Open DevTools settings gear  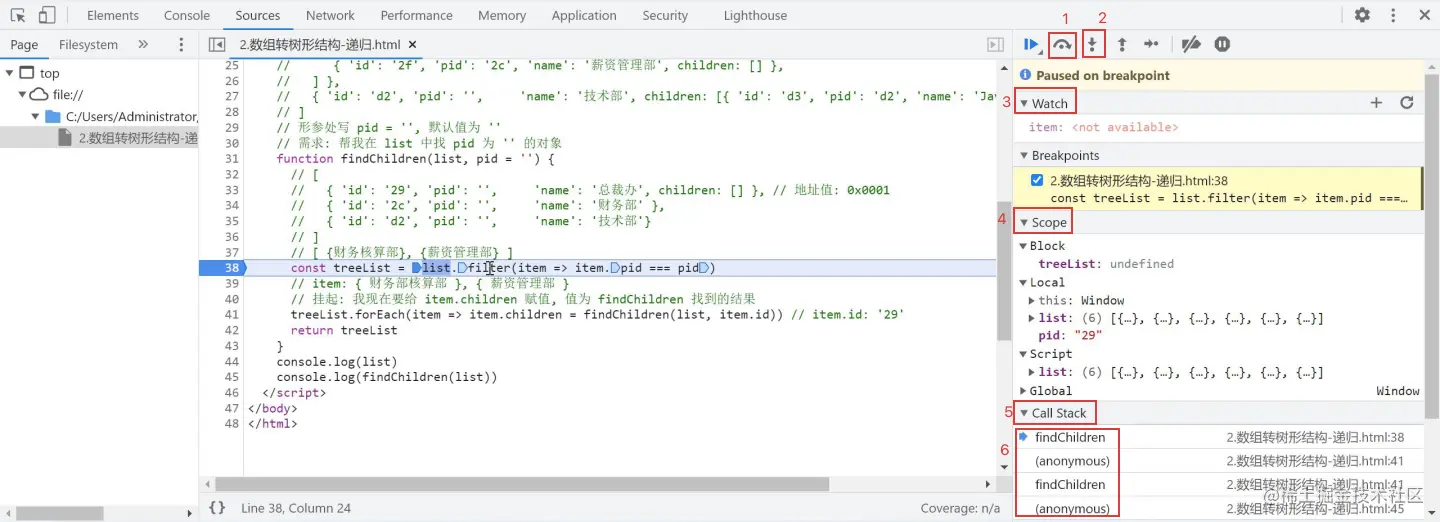tap(1362, 15)
